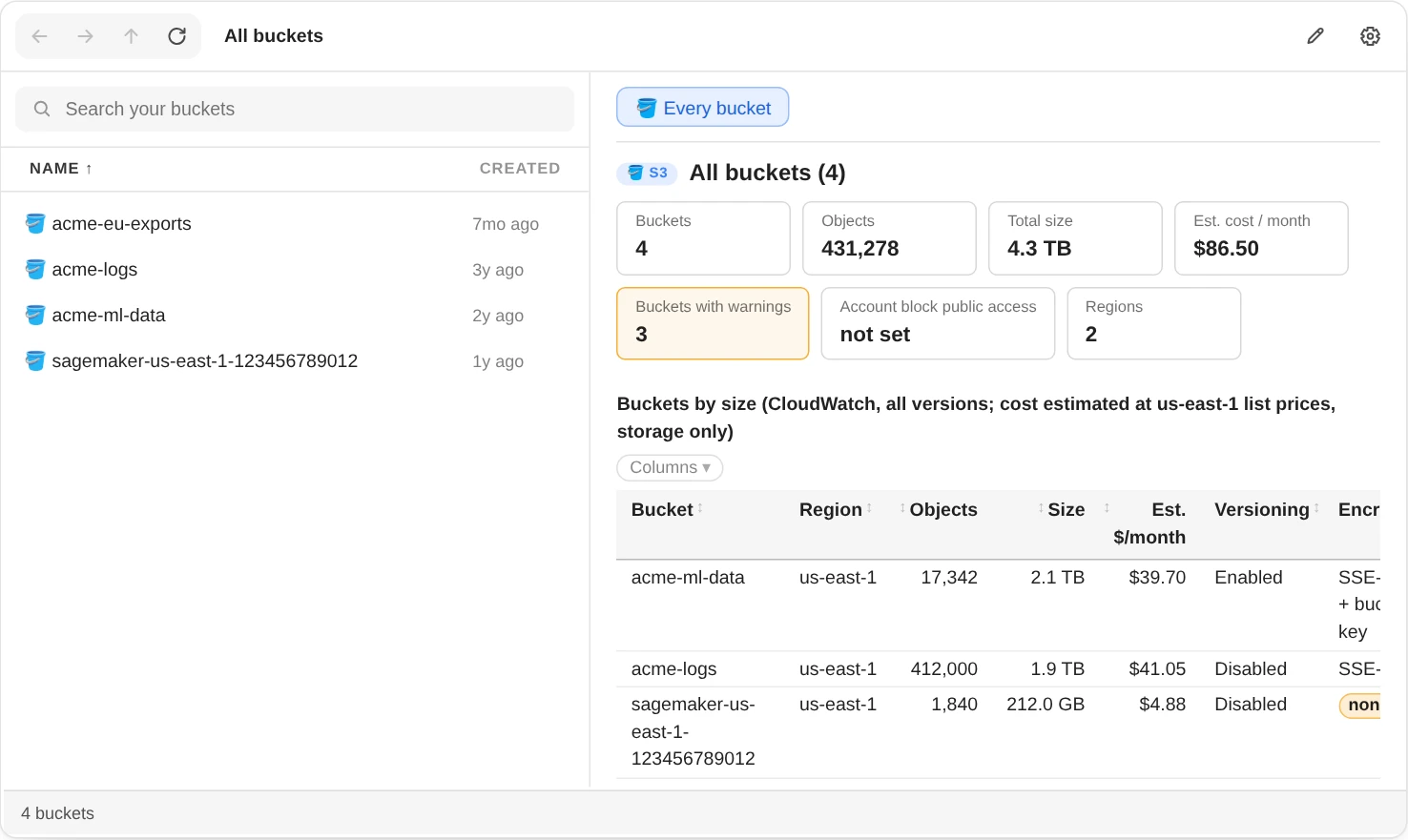
Task: Click the 212.0 GB size value
Action: pos(1046,705)
